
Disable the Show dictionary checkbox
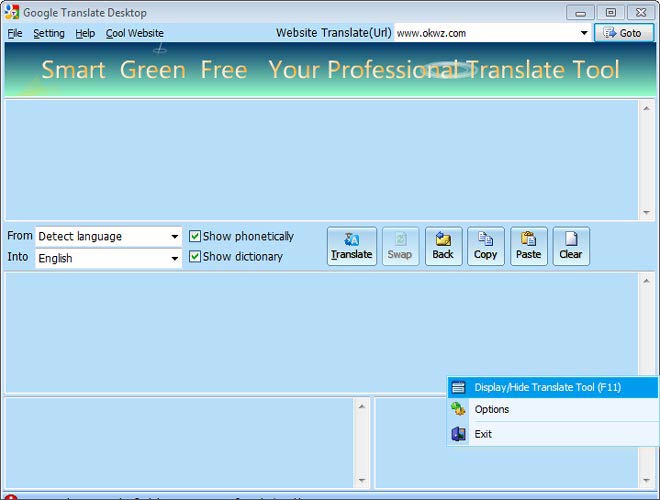[x=196, y=257]
